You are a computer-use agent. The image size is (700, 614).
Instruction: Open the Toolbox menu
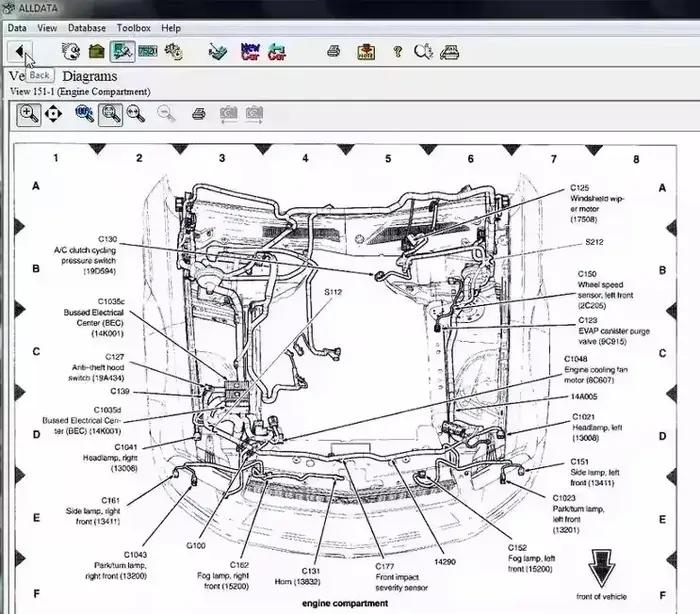(x=133, y=28)
